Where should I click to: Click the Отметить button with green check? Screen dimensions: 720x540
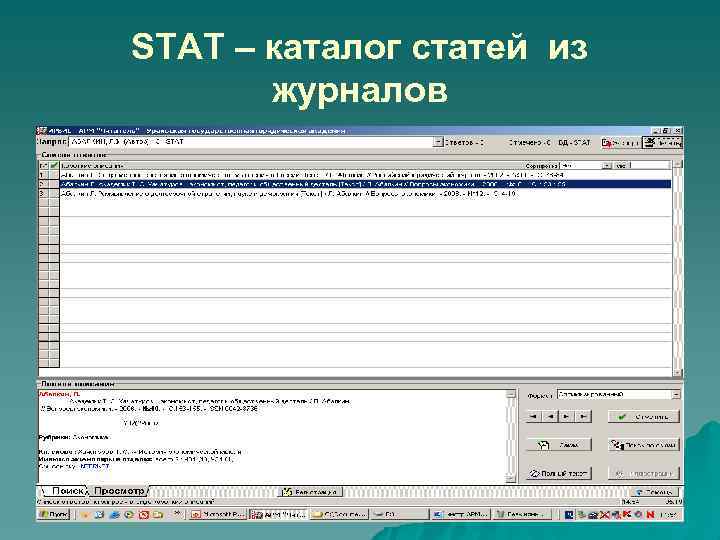644,416
